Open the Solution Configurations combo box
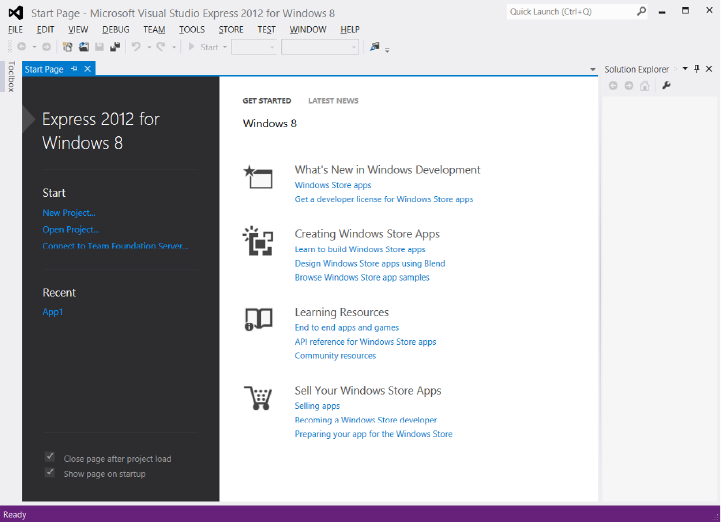 254,47
